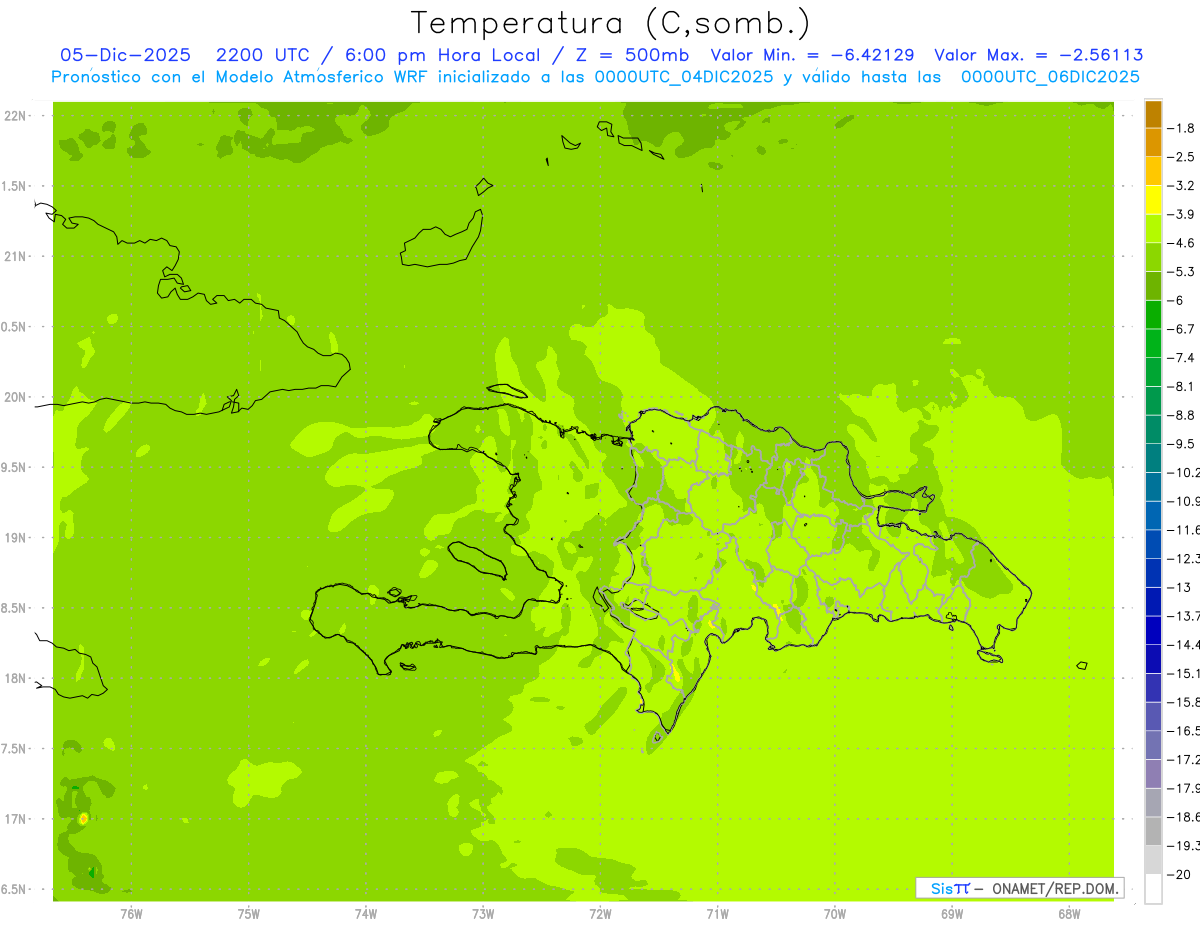The width and height of the screenshot is (1200, 927).
Task: Click the '-14.4' colorbar label
Action: [1183, 645]
